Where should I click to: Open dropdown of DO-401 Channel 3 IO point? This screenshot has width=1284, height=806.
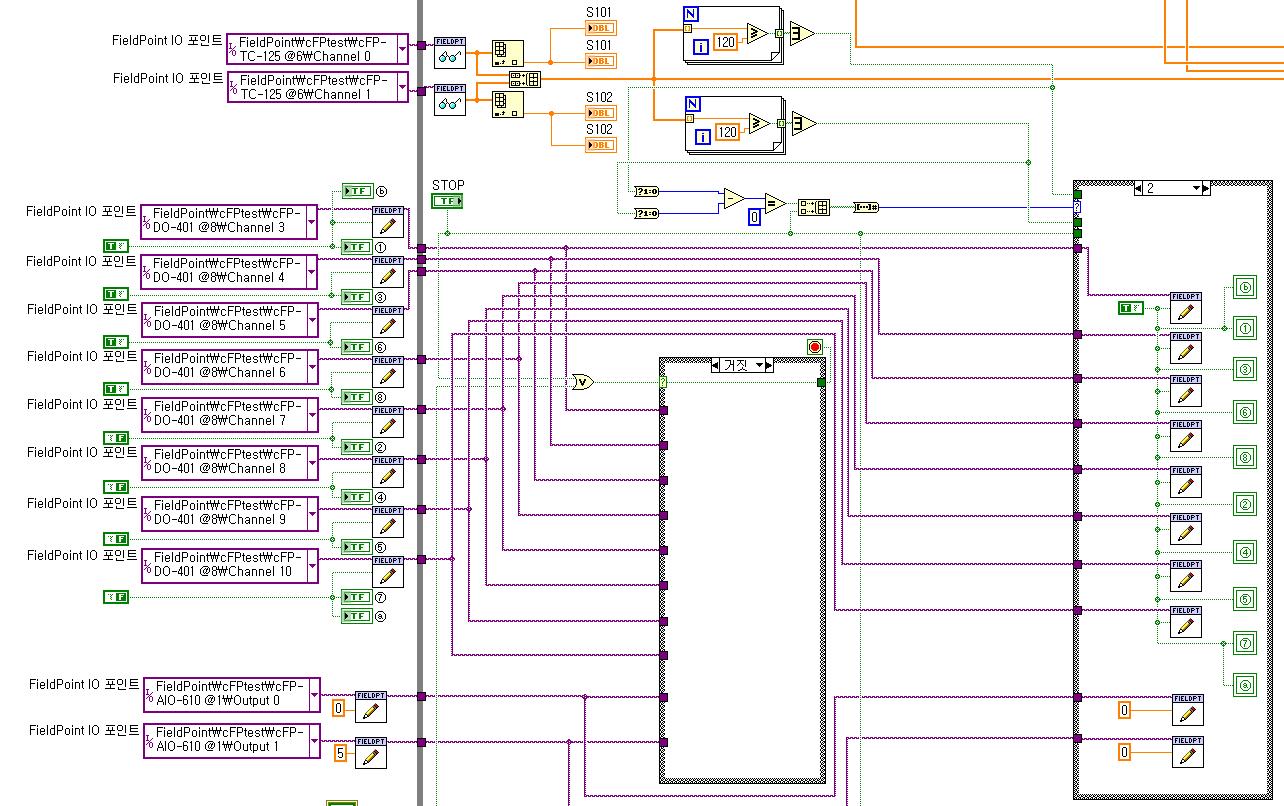coord(311,221)
